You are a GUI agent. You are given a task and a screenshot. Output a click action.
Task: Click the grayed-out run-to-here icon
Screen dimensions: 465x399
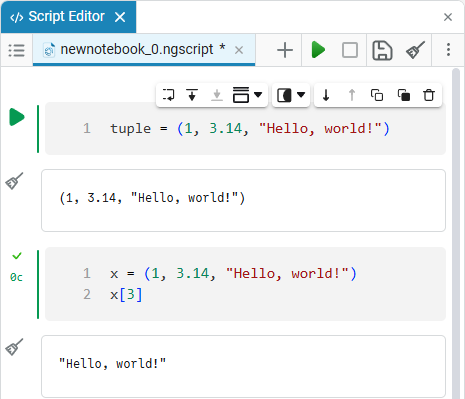click(217, 95)
